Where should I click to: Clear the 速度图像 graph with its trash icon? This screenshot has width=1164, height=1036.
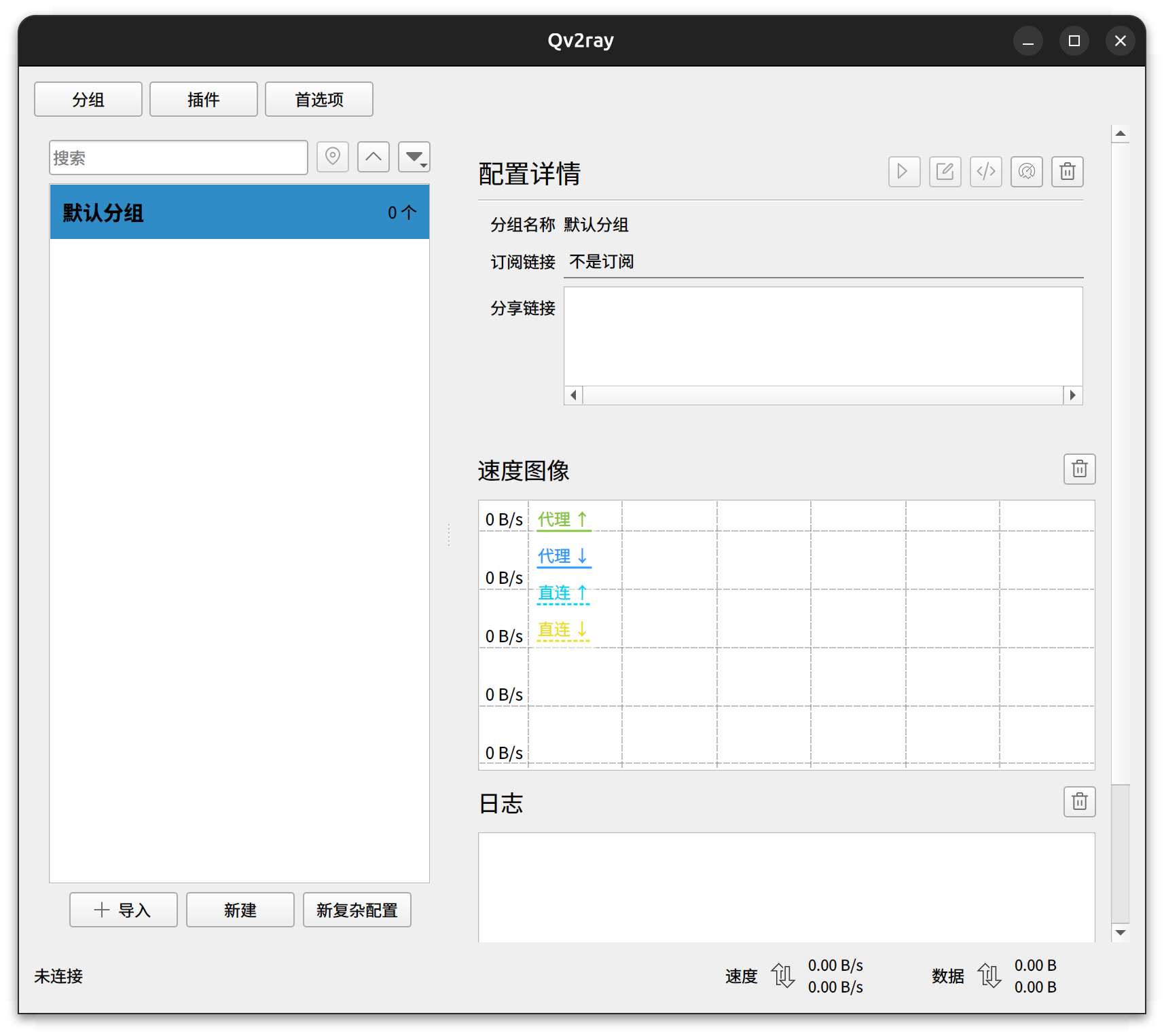point(1079,469)
